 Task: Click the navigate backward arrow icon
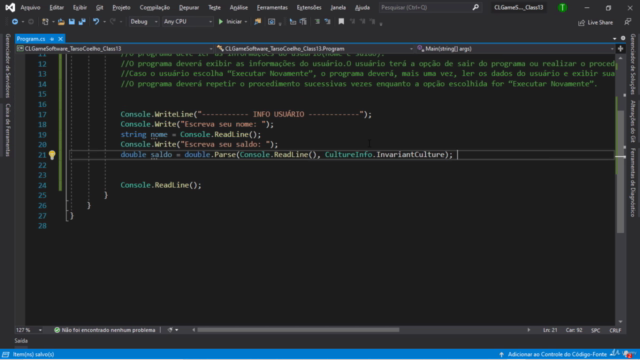[15, 22]
